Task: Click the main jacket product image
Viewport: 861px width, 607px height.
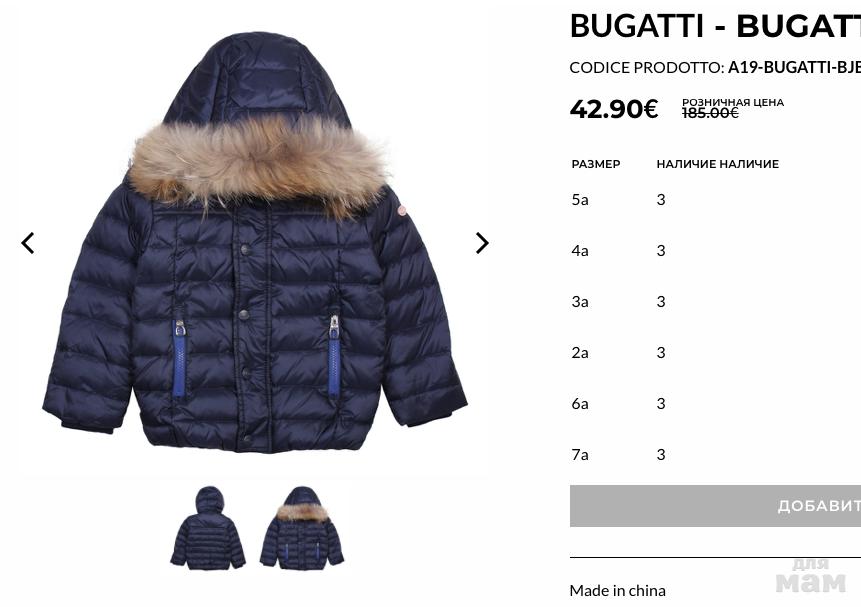Action: click(x=255, y=243)
